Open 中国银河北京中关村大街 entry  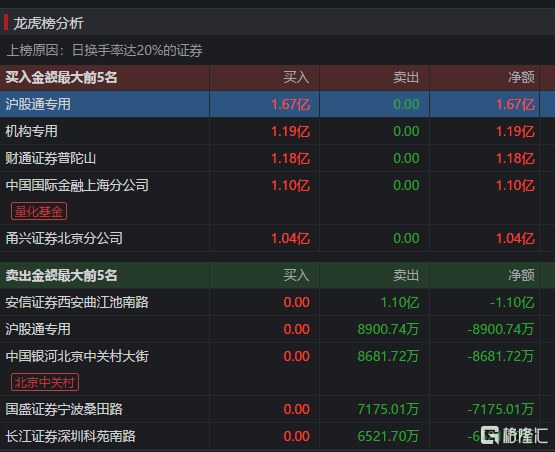point(77,356)
